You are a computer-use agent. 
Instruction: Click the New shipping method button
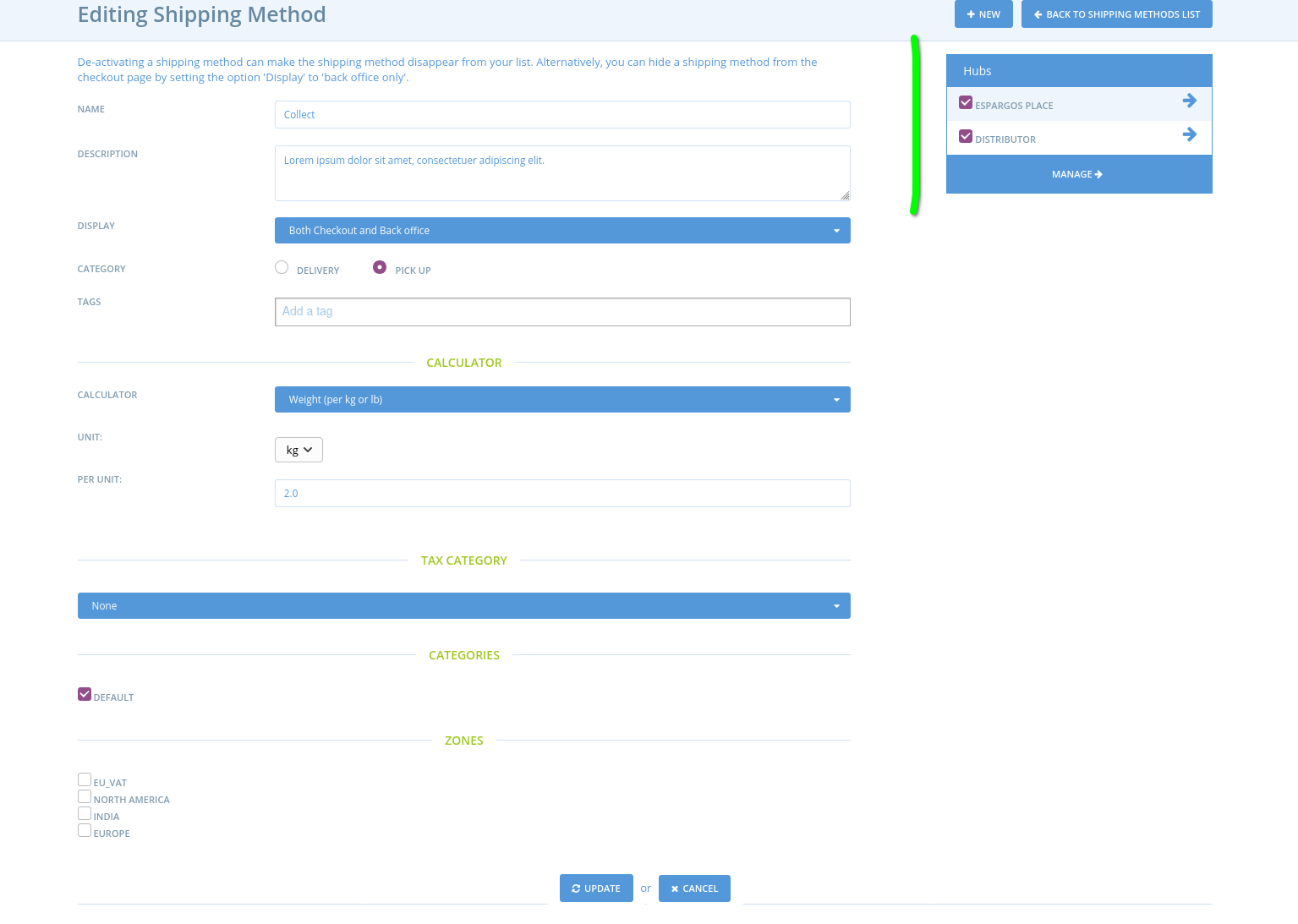[x=983, y=14]
